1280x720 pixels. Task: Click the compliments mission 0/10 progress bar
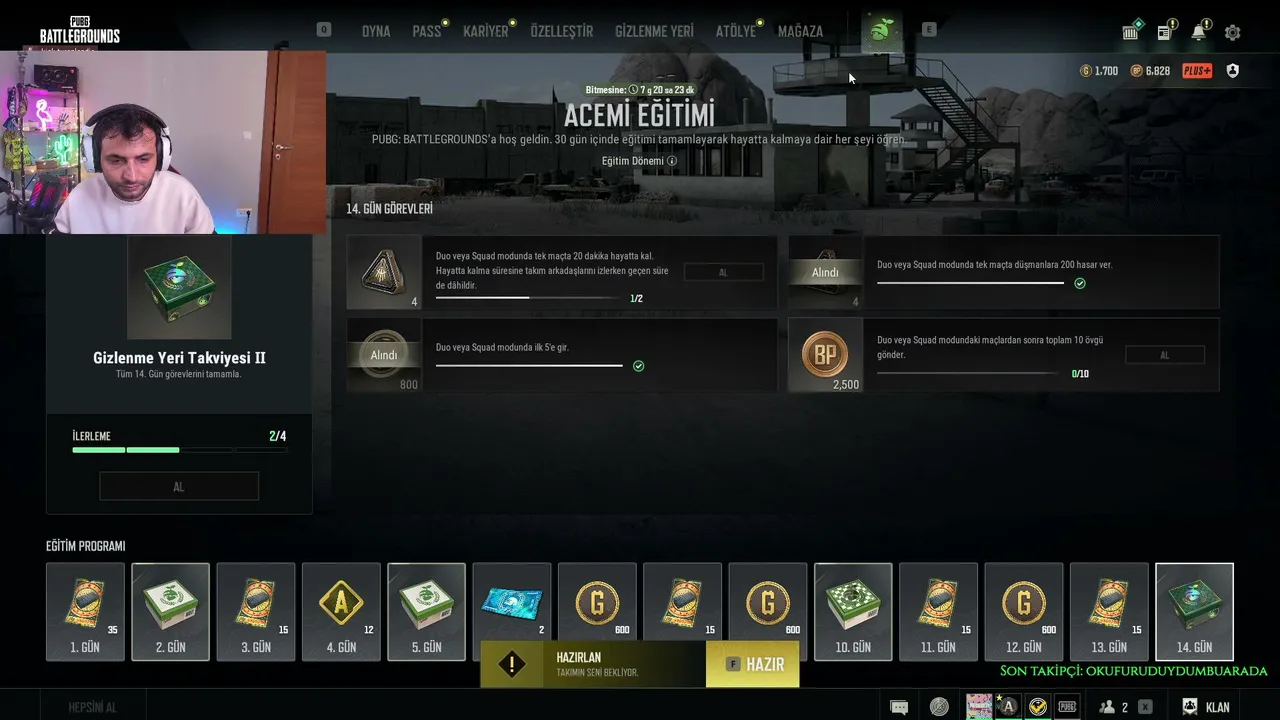pyautogui.click(x=968, y=373)
